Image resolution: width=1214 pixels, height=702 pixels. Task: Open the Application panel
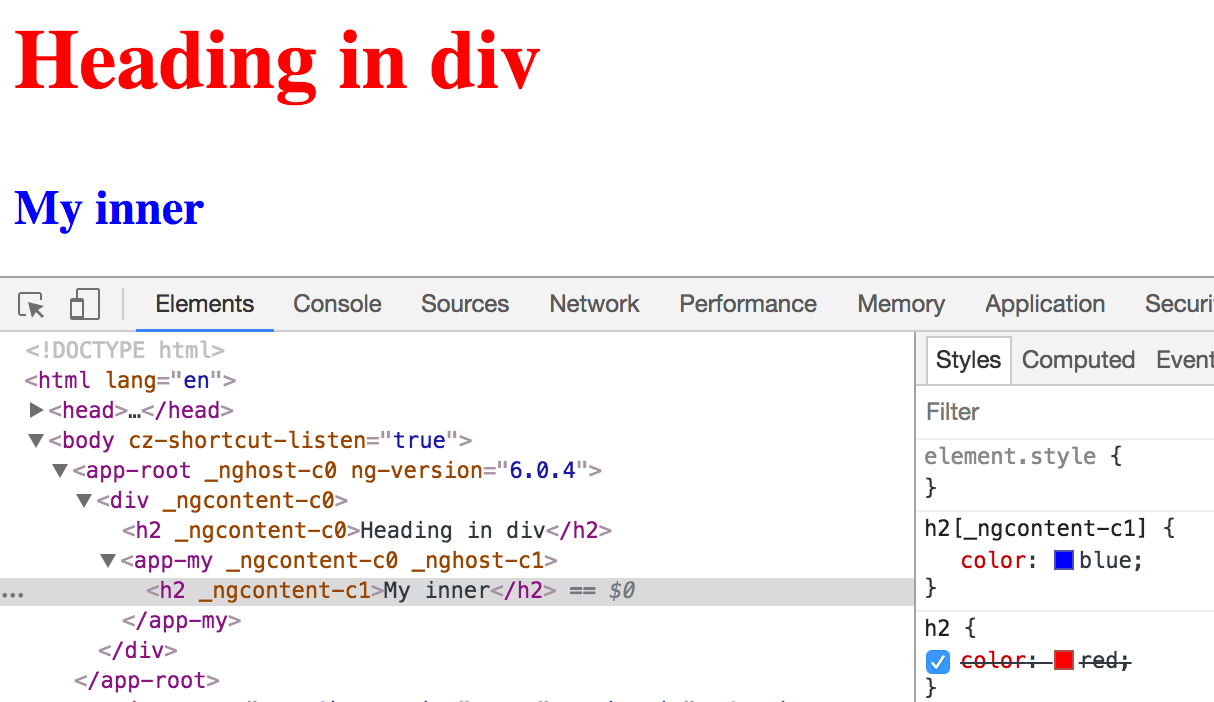[x=1044, y=303]
